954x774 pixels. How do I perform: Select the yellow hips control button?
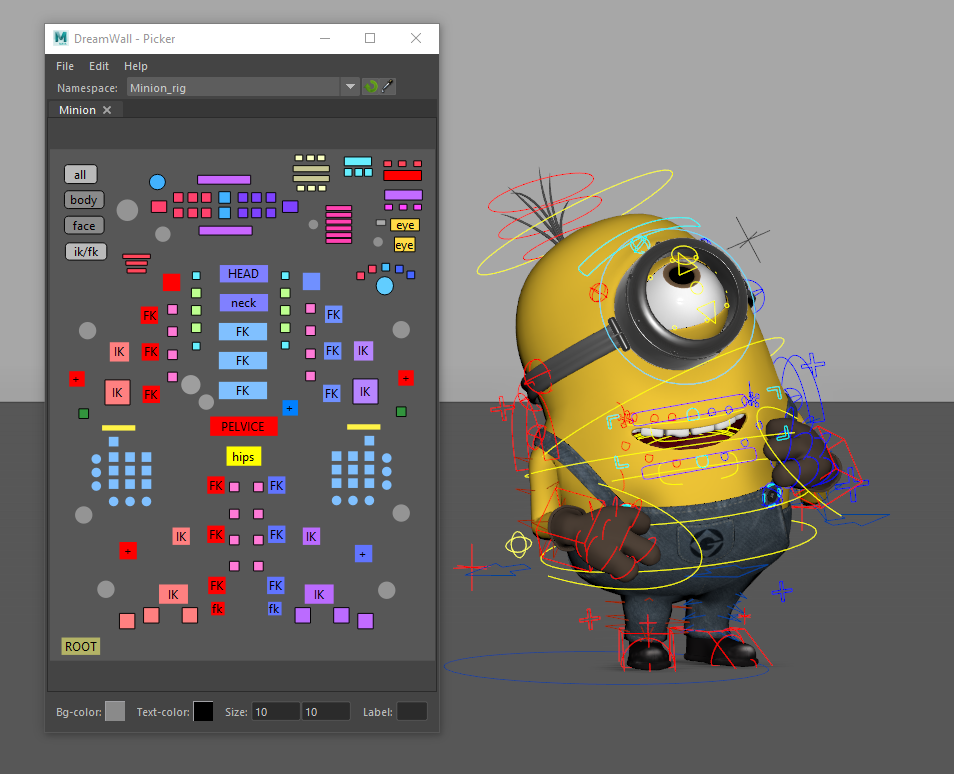[x=243, y=457]
